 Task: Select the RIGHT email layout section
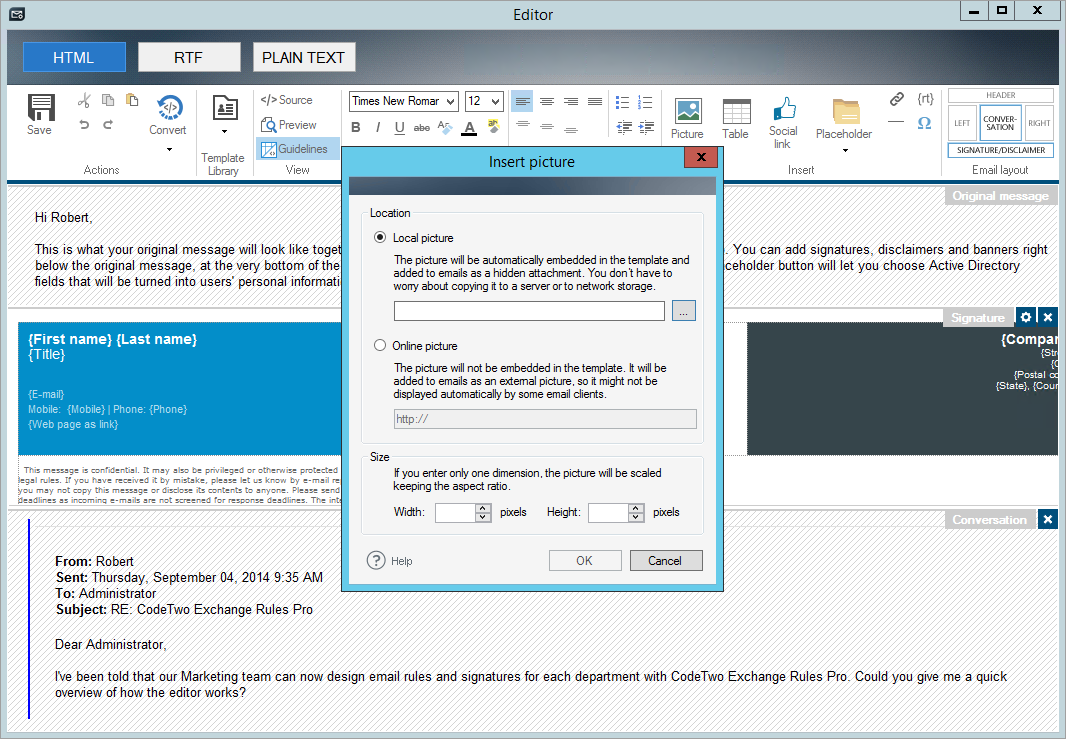point(1039,123)
